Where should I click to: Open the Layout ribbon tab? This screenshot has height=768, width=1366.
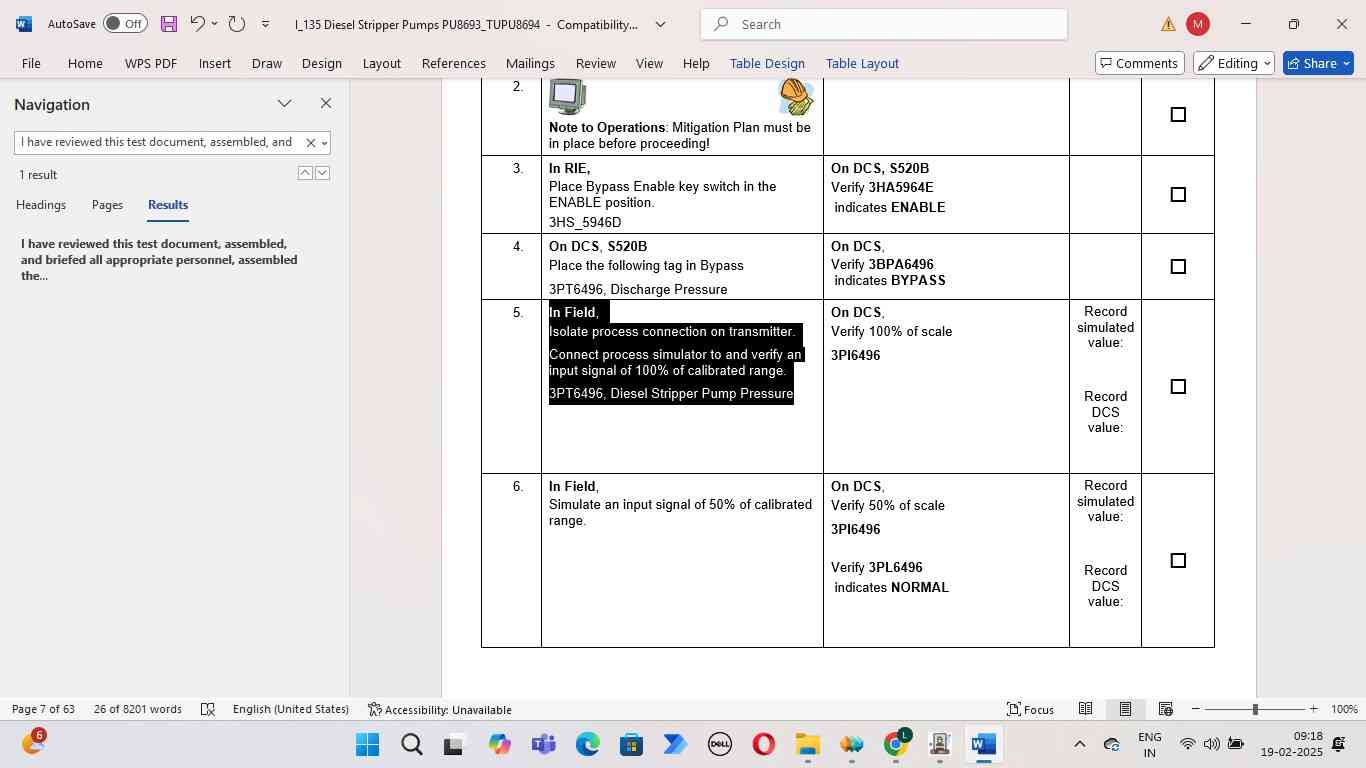tap(381, 63)
